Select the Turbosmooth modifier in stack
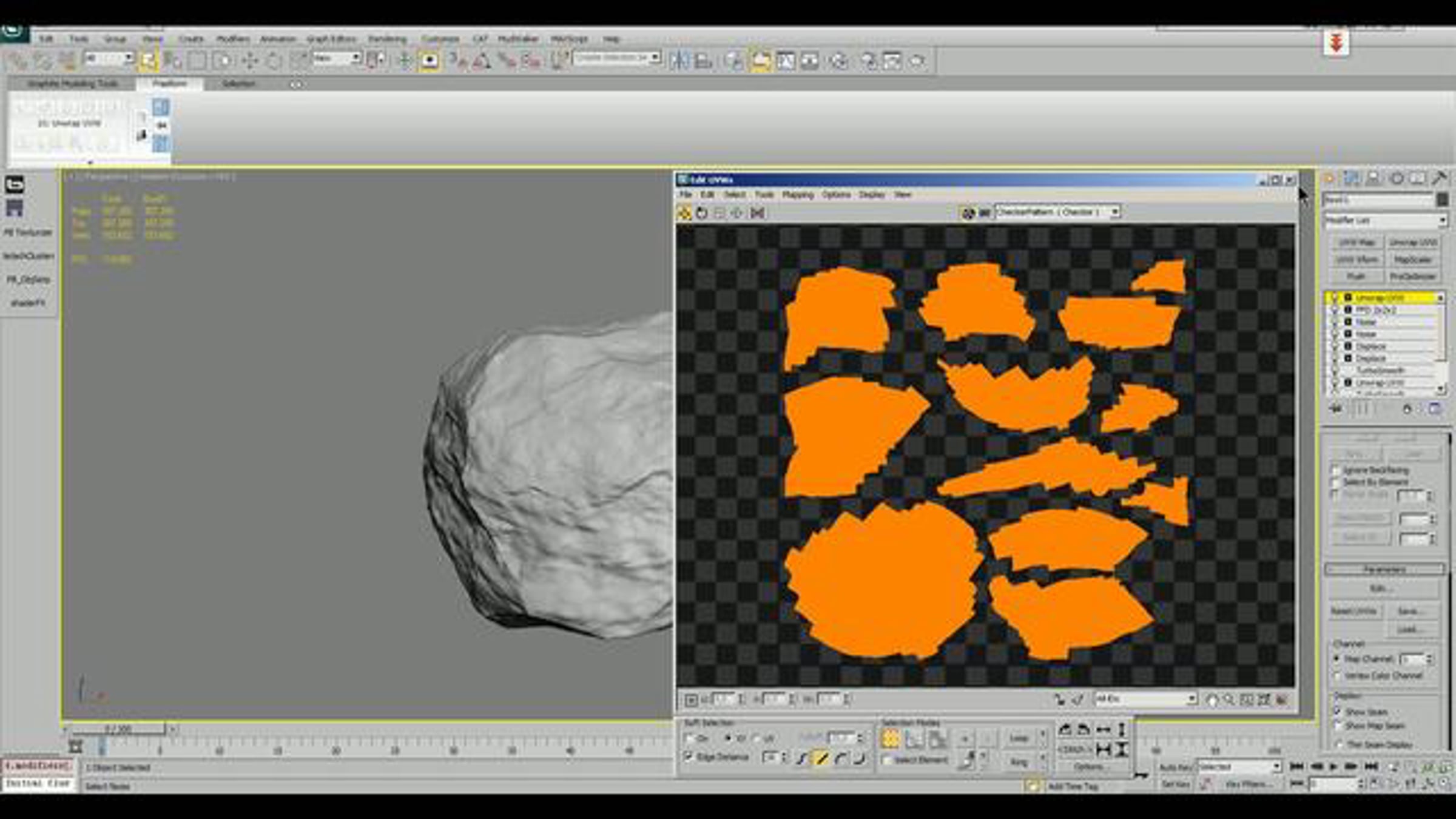The height and width of the screenshot is (819, 1456). point(1380,370)
